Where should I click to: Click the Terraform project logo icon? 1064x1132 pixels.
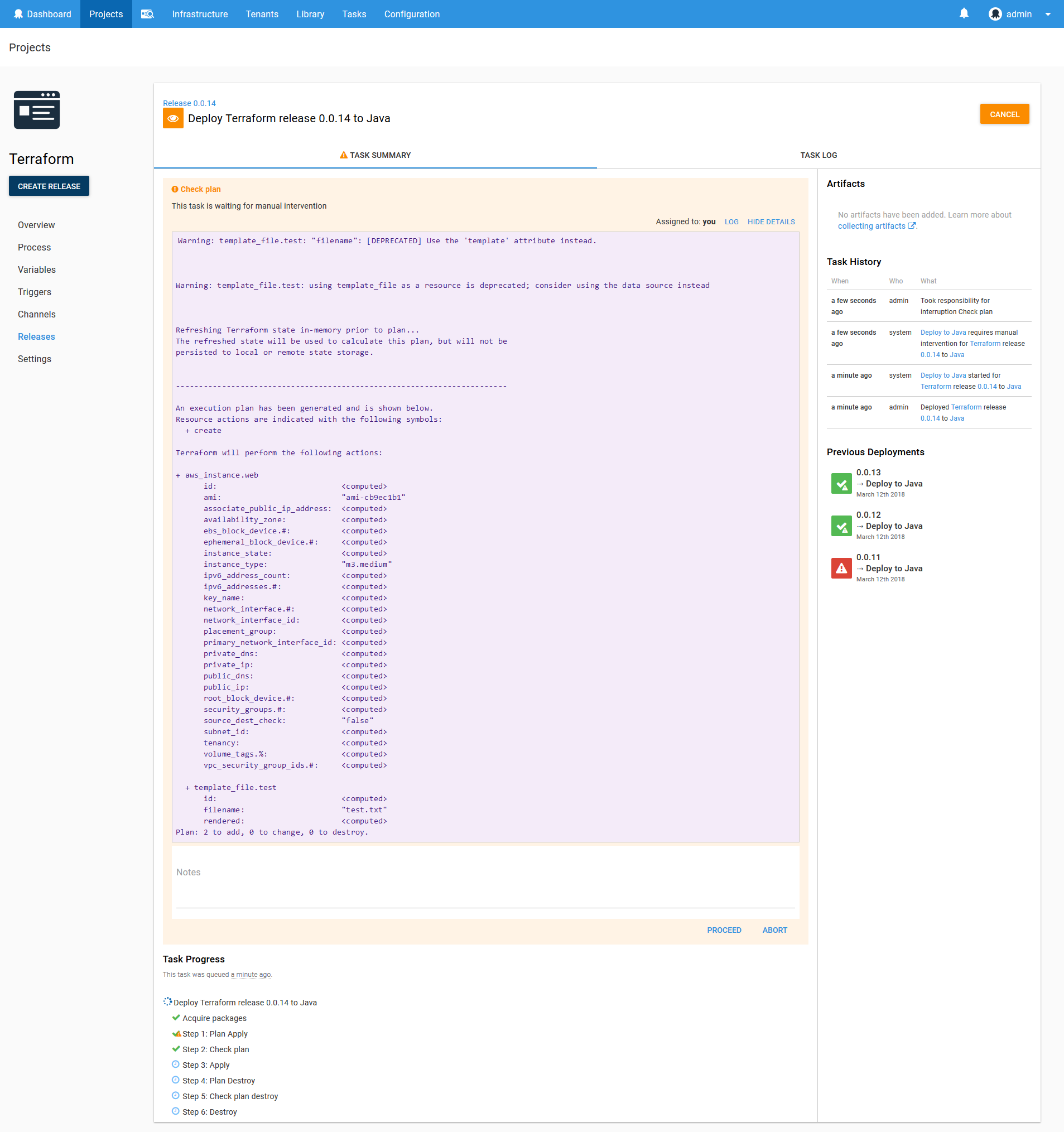(36, 110)
